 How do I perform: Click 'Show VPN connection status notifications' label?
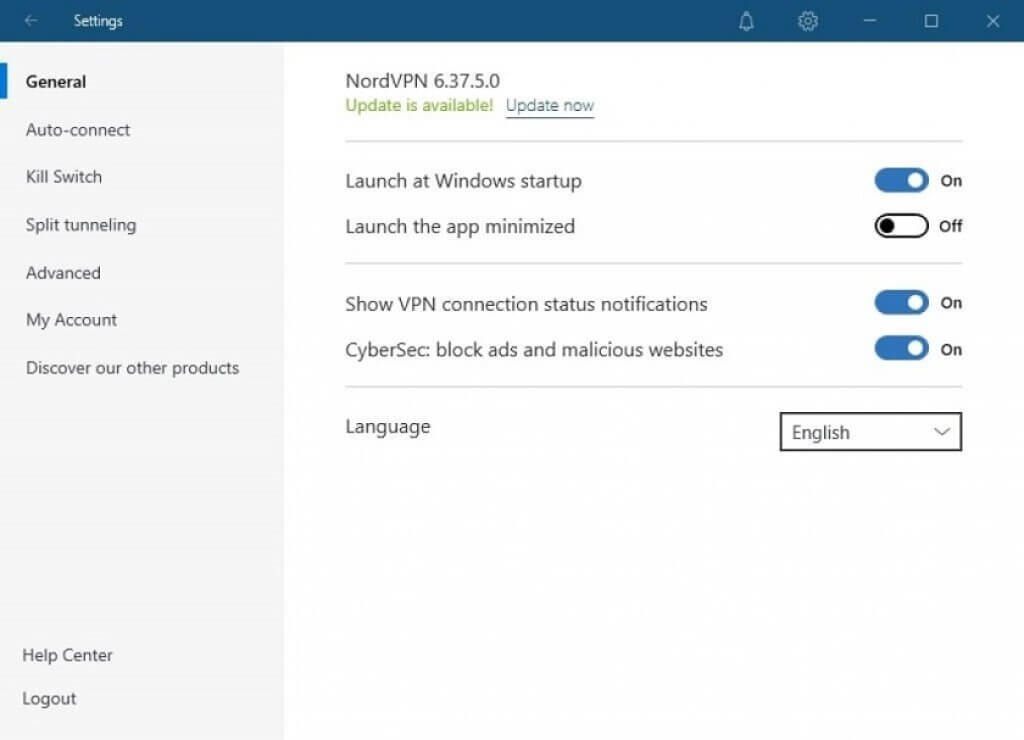tap(526, 304)
